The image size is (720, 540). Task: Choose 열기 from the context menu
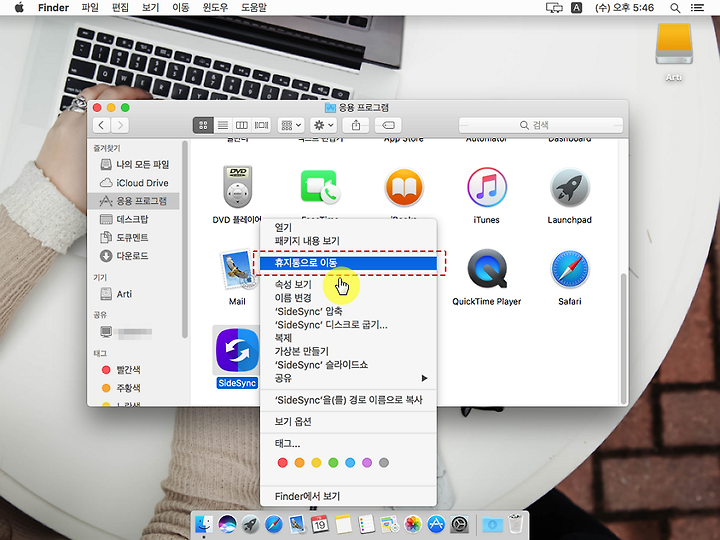[x=348, y=227]
